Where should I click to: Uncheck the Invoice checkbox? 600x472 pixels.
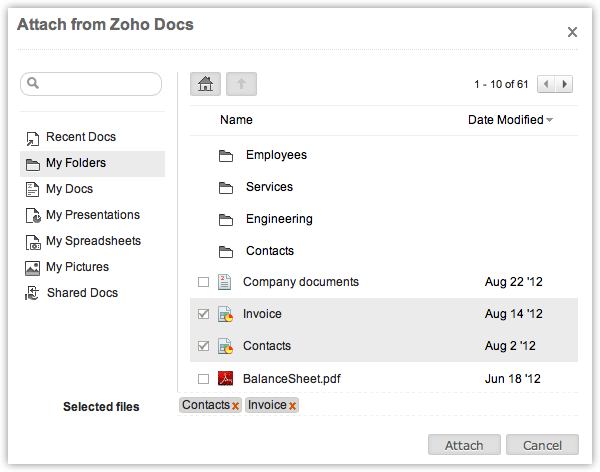pos(203,314)
